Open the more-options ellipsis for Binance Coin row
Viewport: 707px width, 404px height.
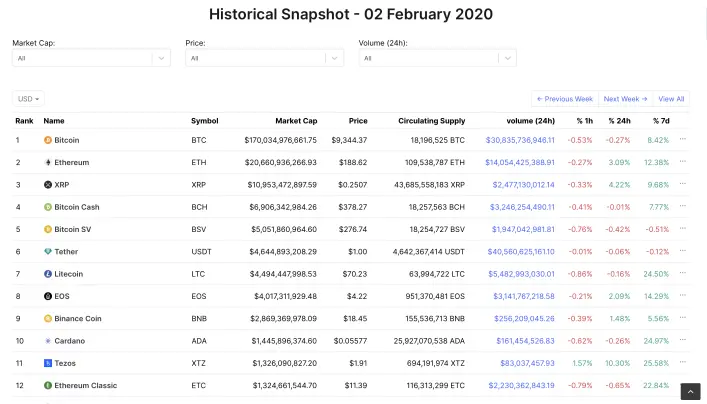pyautogui.click(x=683, y=318)
